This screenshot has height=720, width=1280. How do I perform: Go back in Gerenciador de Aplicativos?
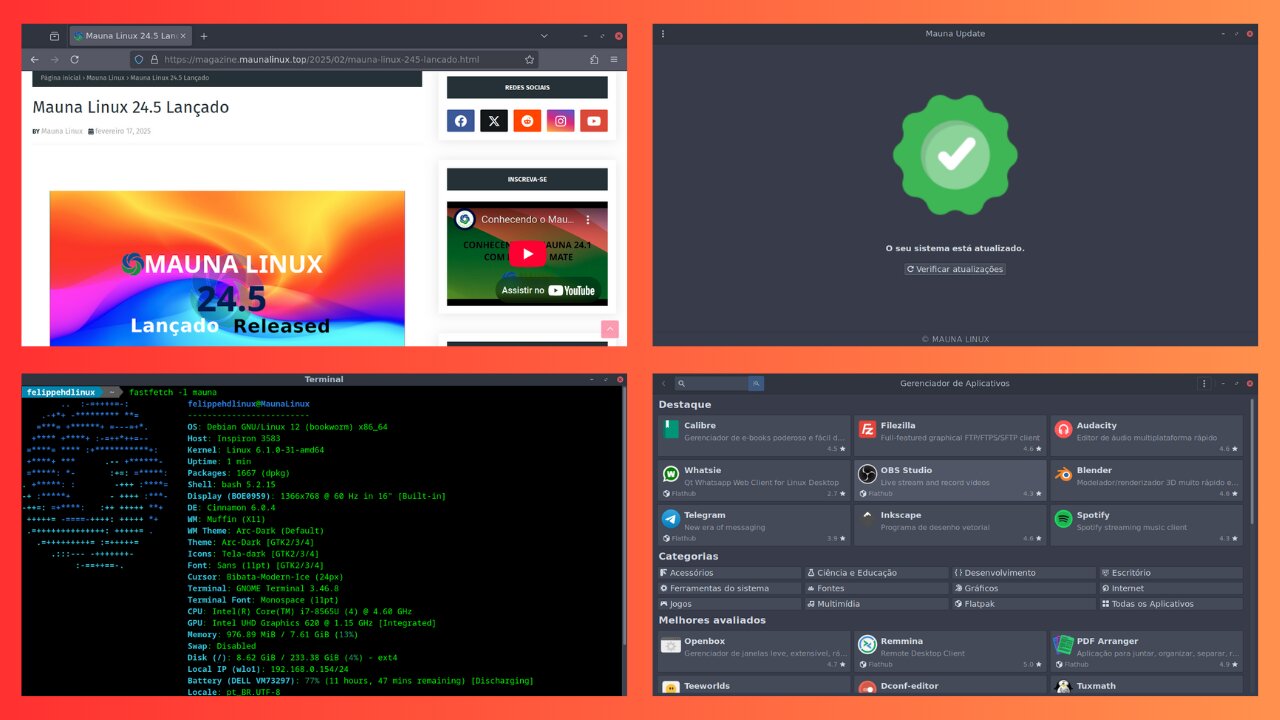[x=663, y=383]
